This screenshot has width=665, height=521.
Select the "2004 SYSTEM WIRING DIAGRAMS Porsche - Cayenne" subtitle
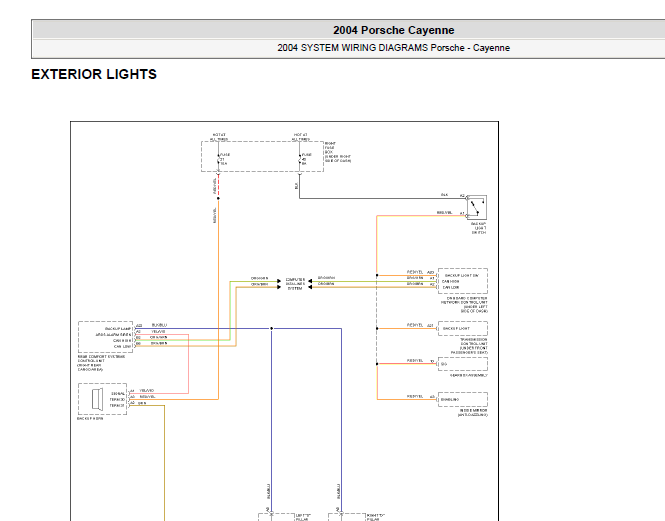(x=393, y=48)
